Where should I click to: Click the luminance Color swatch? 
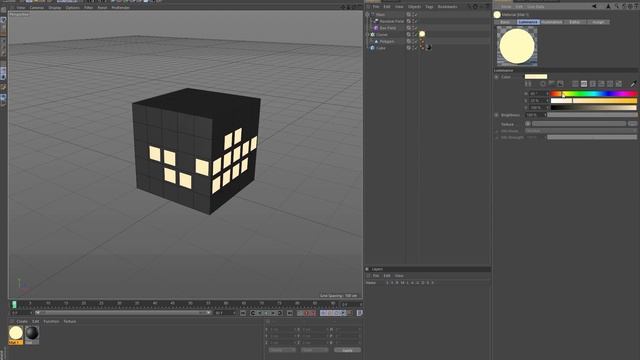536,77
